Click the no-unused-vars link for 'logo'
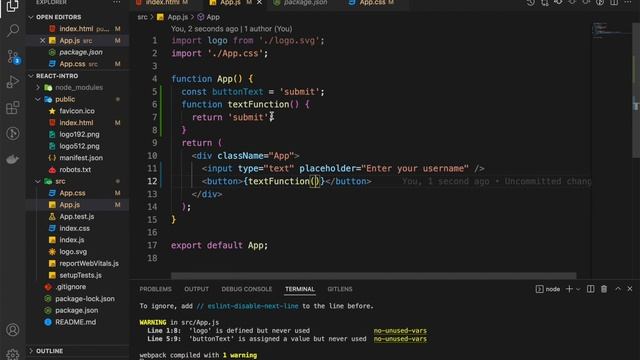The width and height of the screenshot is (640, 360). tap(400, 331)
